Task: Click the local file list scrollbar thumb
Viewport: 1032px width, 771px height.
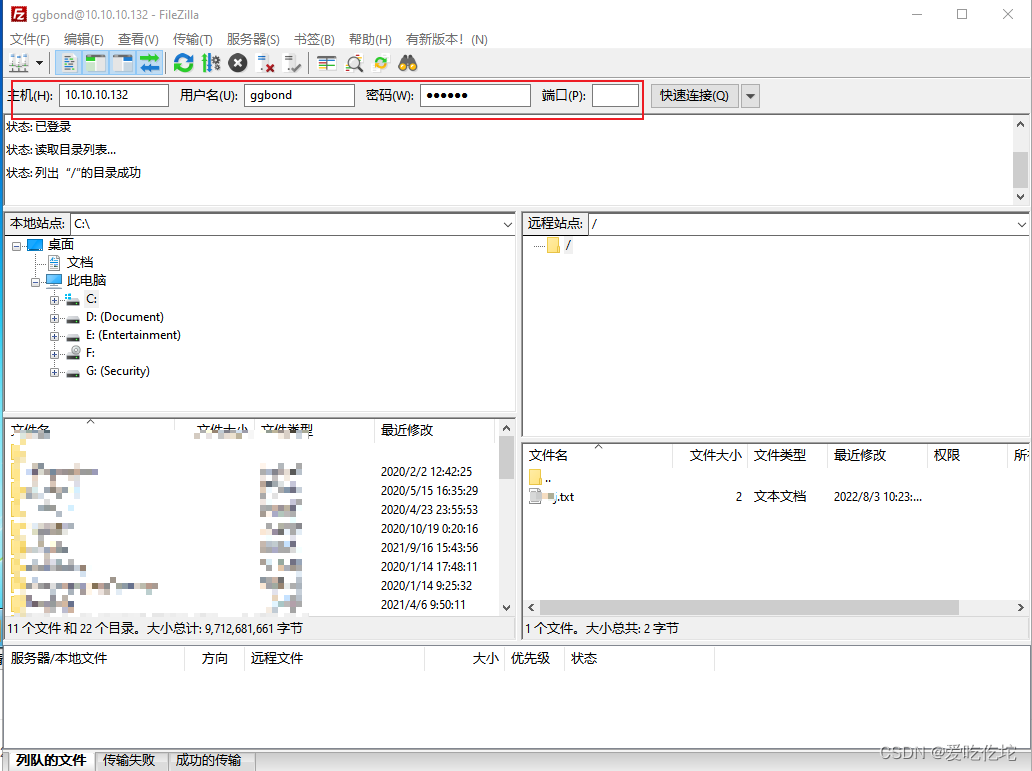Action: [506, 457]
